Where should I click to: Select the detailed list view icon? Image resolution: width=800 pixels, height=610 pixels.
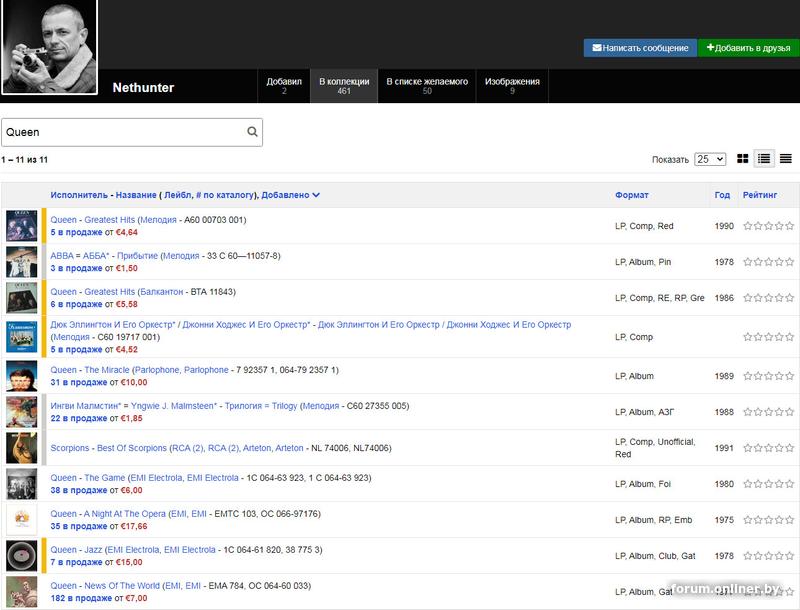point(764,159)
